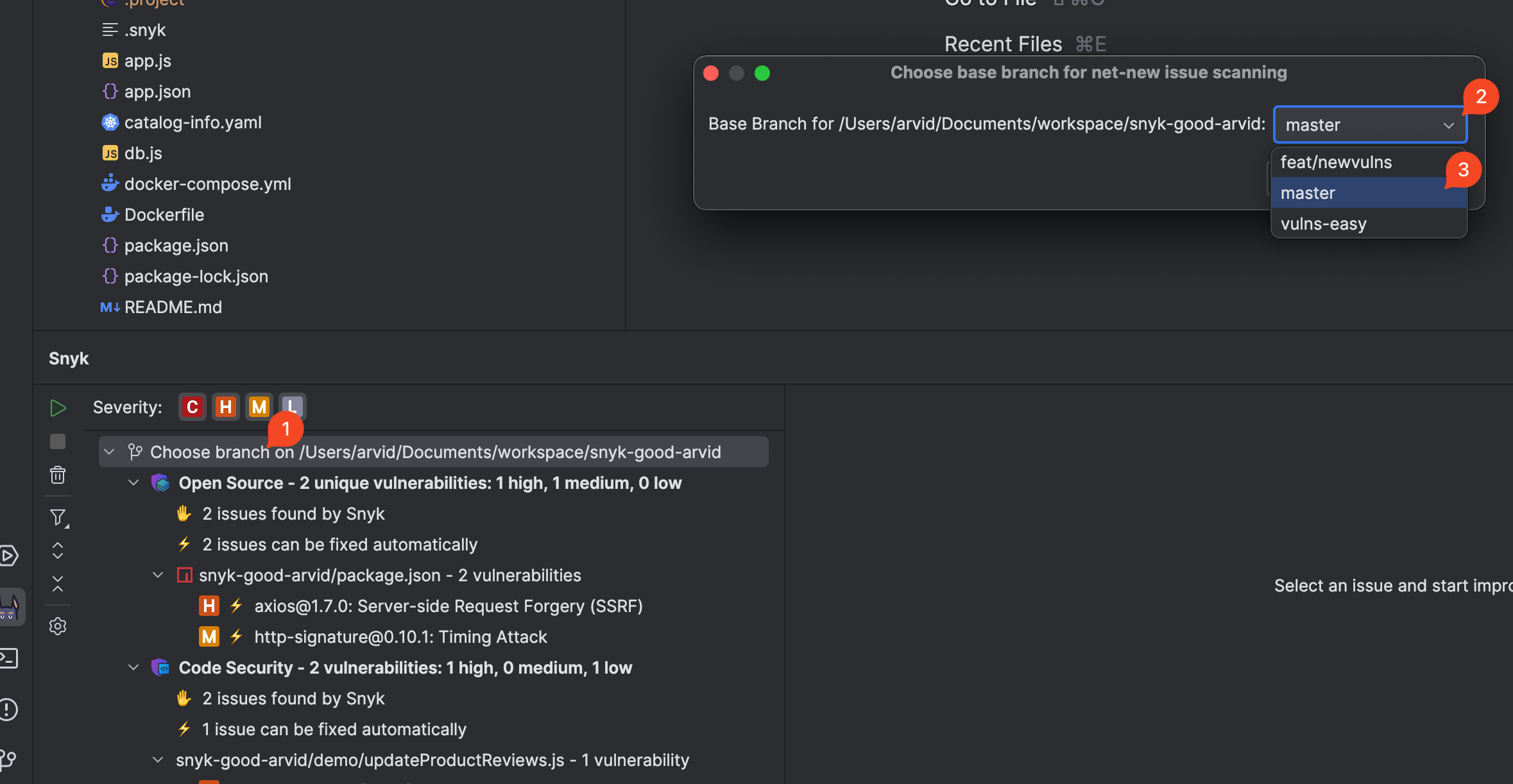Toggle the Critical severity filter
This screenshot has width=1513, height=784.
[192, 406]
